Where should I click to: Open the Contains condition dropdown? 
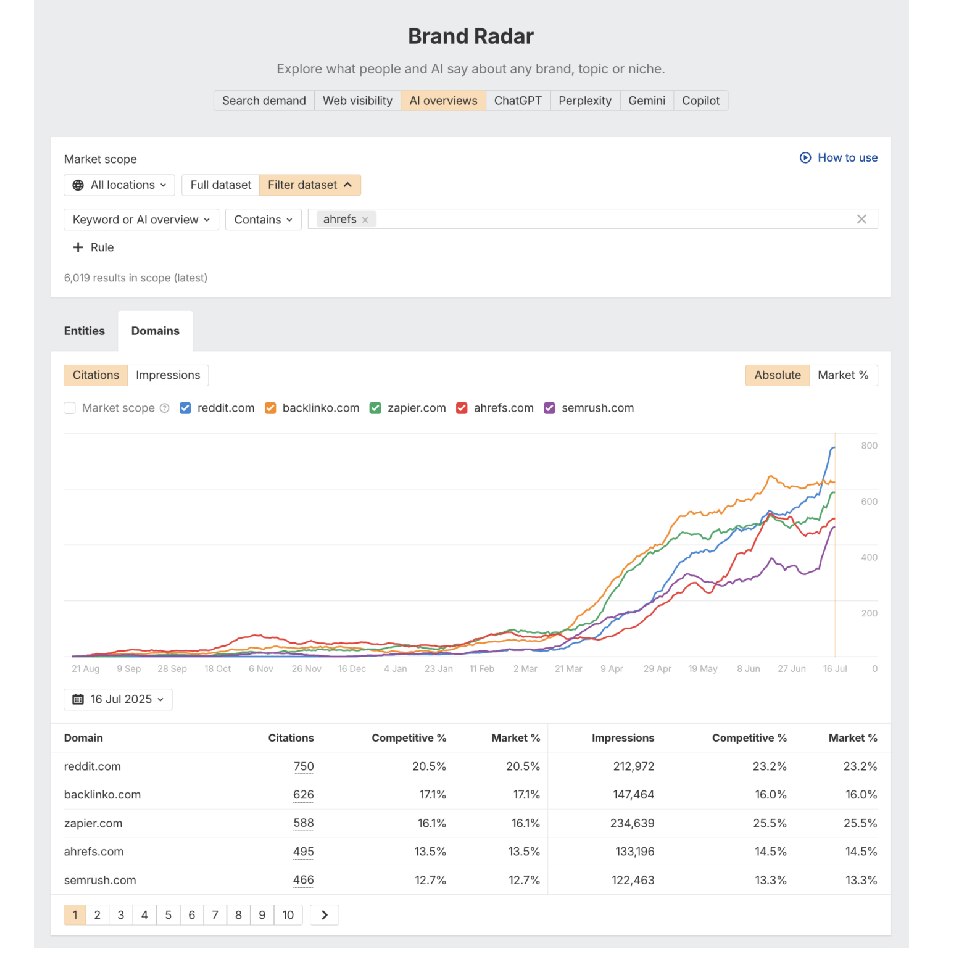263,220
